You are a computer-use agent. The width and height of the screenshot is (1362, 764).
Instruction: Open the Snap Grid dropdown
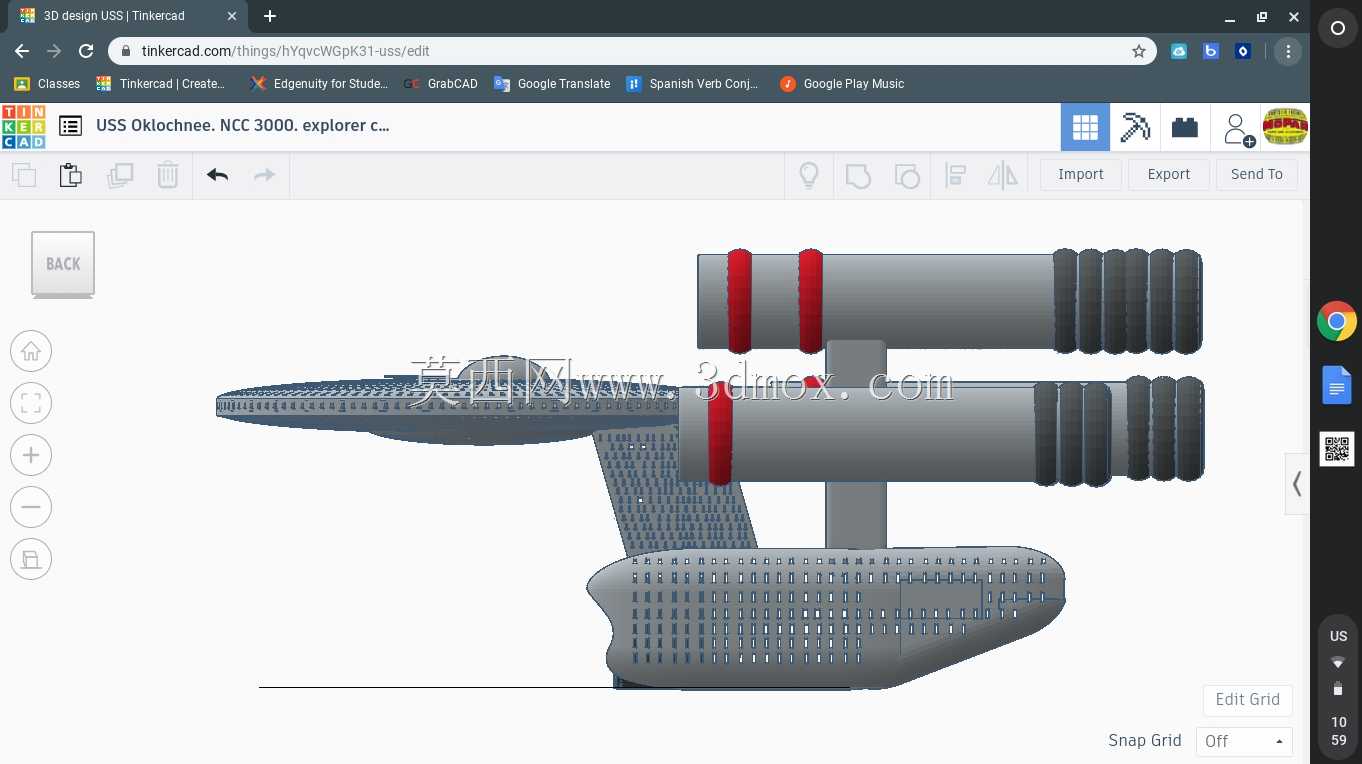(x=1244, y=741)
